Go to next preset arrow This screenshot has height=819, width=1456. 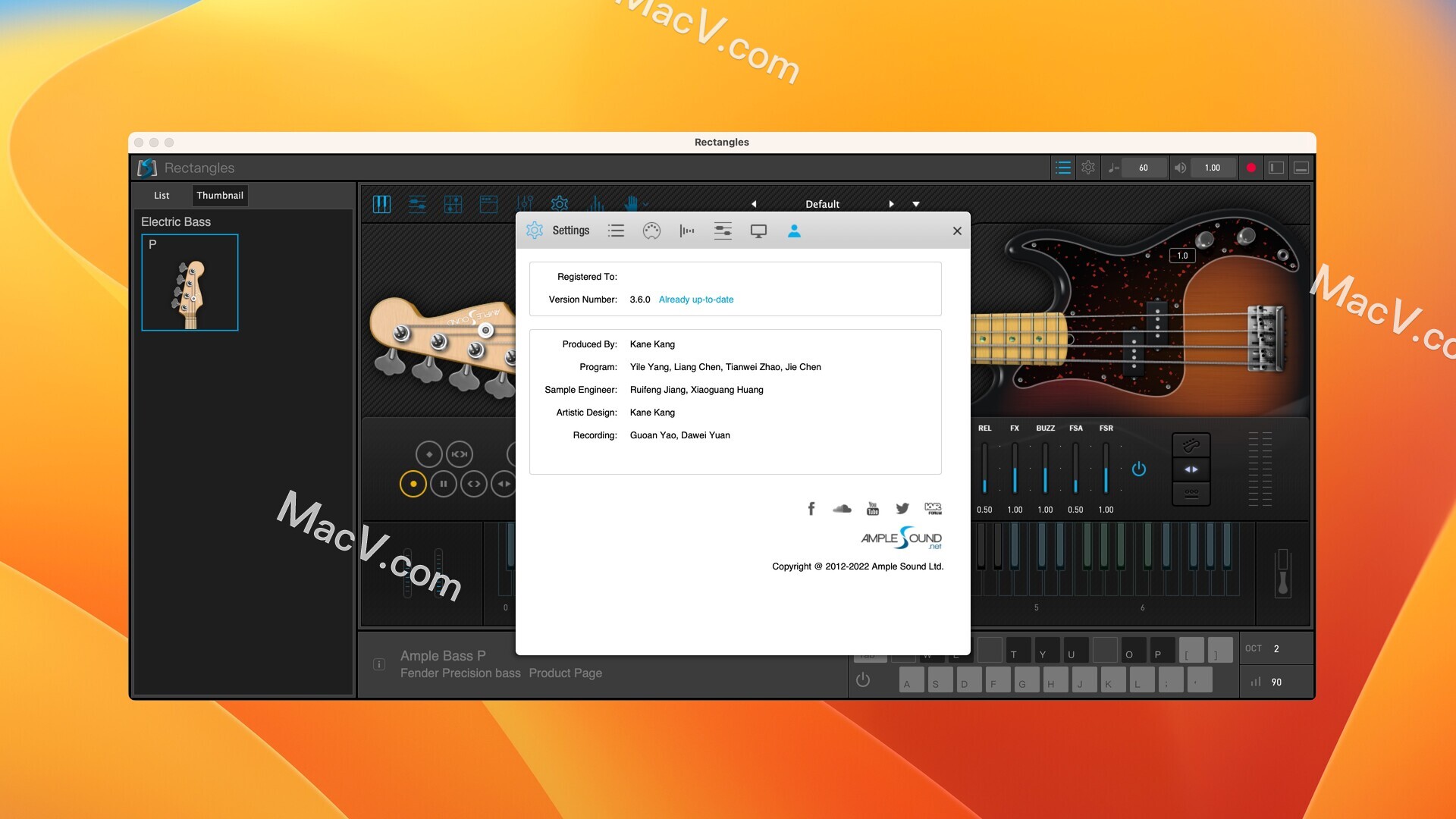click(x=891, y=204)
